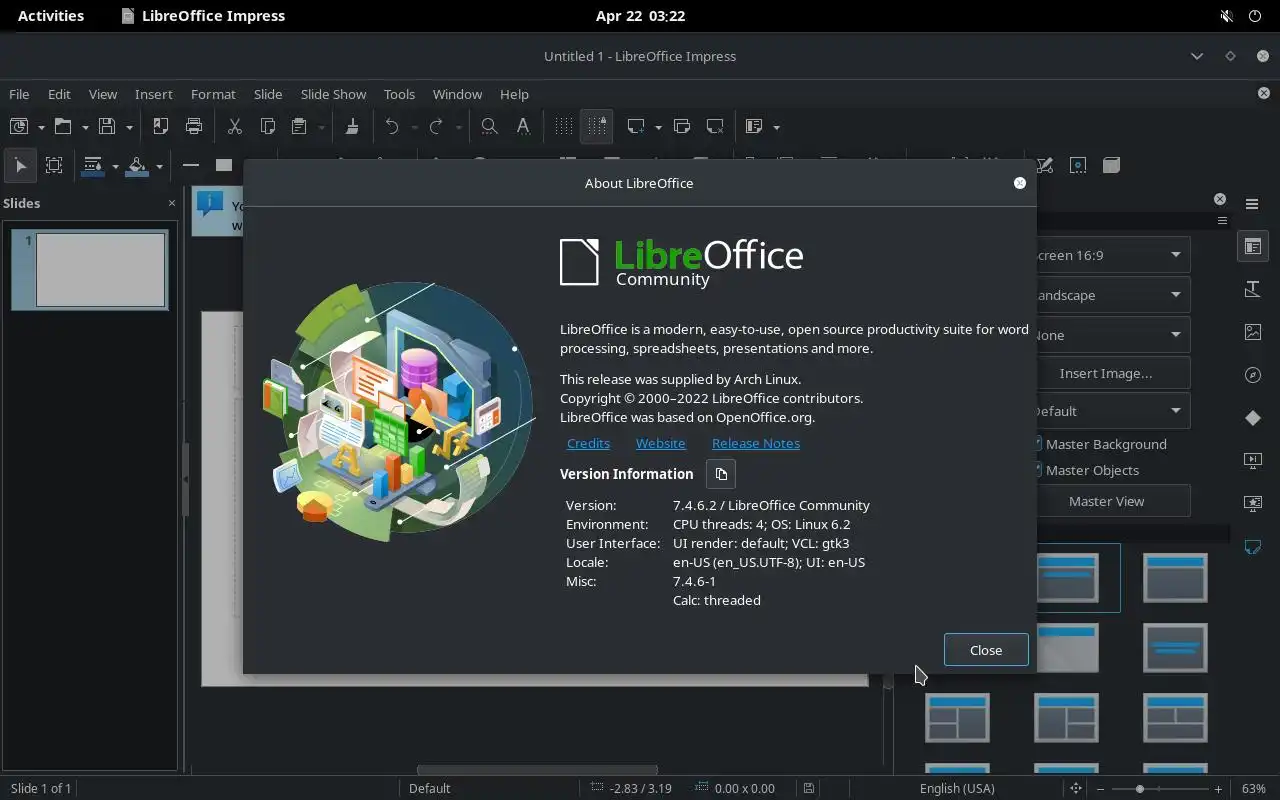Click the Cut scissors icon
Screen dimensions: 1280x800
point(235,126)
